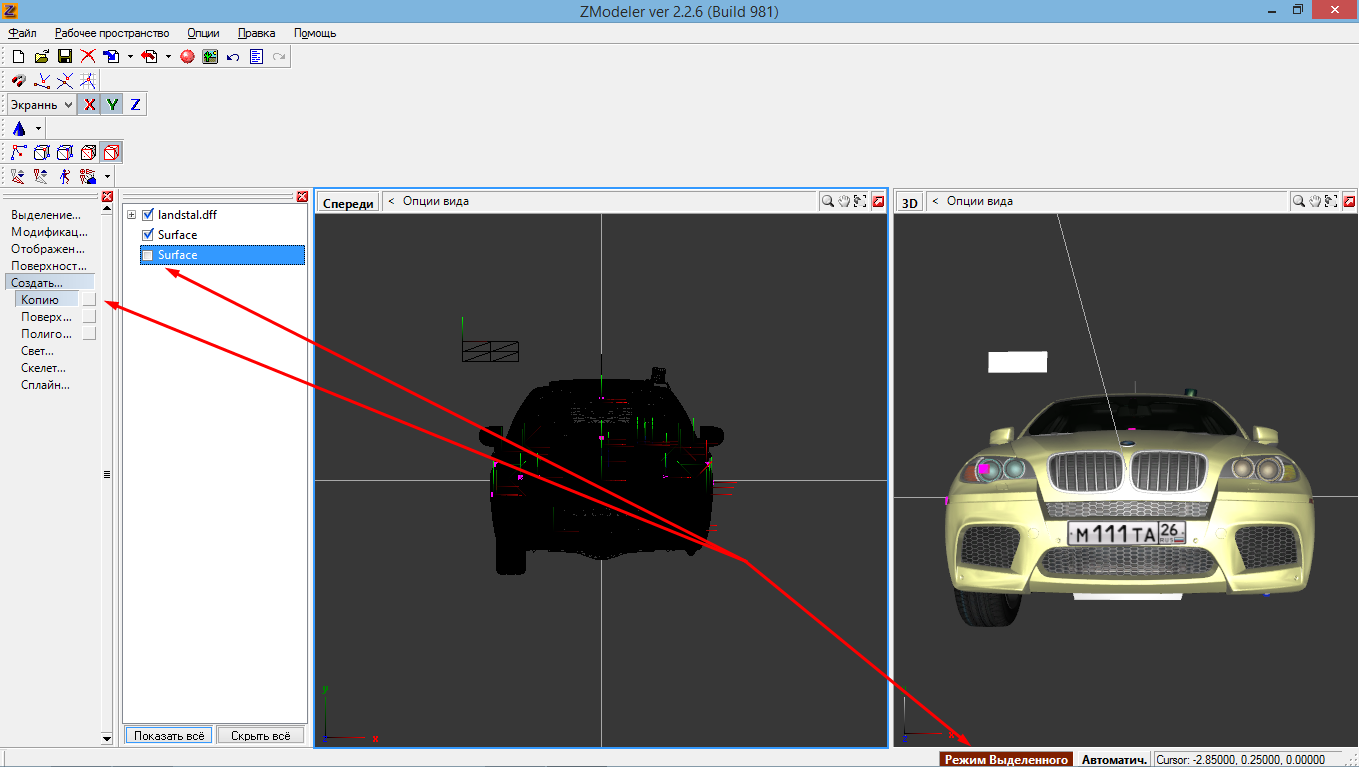Click the Показать всё button
The width and height of the screenshot is (1359, 767).
(168, 735)
